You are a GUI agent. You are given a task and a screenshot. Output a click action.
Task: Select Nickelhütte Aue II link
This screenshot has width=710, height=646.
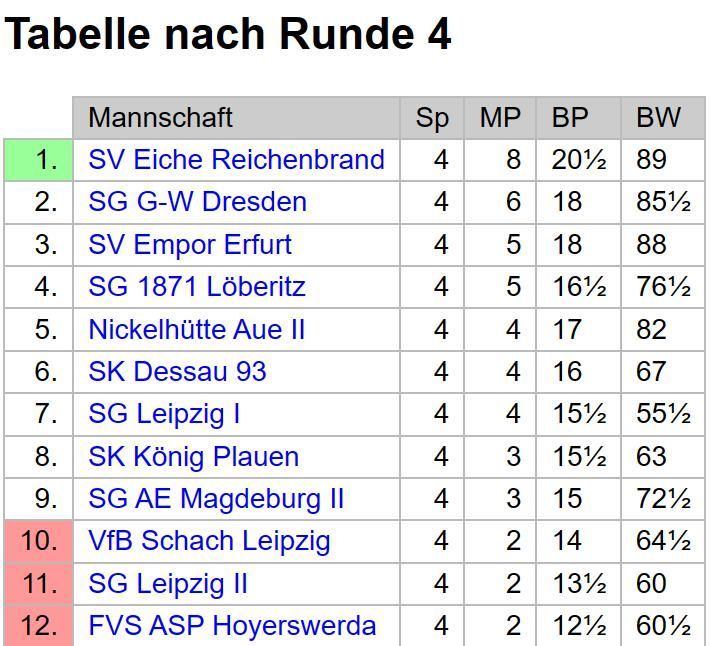pyautogui.click(x=196, y=330)
